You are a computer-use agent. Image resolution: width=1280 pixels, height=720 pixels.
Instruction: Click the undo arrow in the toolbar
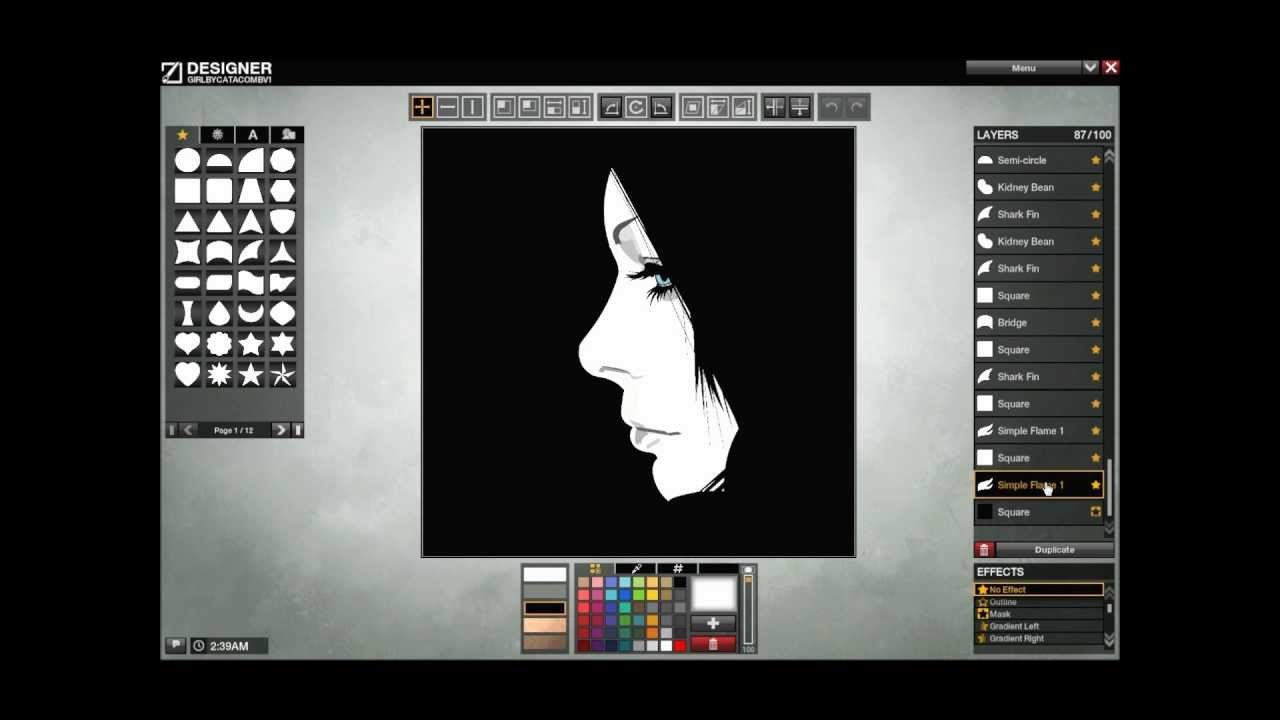[831, 107]
